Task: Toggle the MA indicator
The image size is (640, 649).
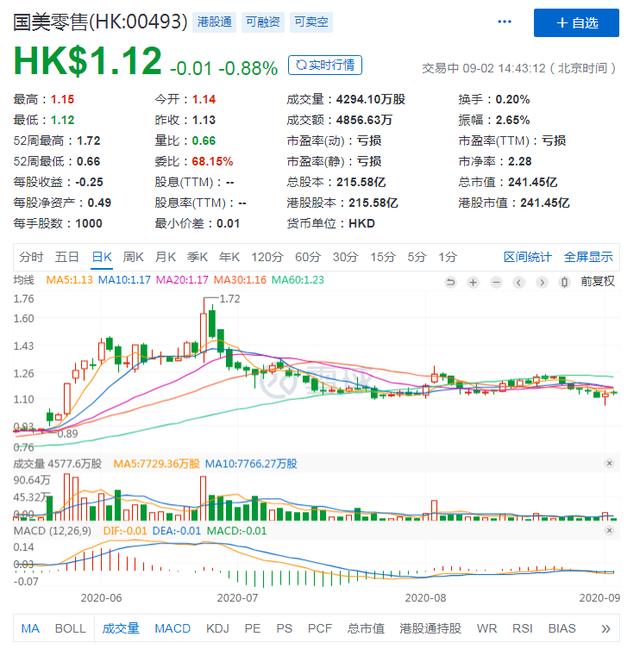Action: click(30, 629)
